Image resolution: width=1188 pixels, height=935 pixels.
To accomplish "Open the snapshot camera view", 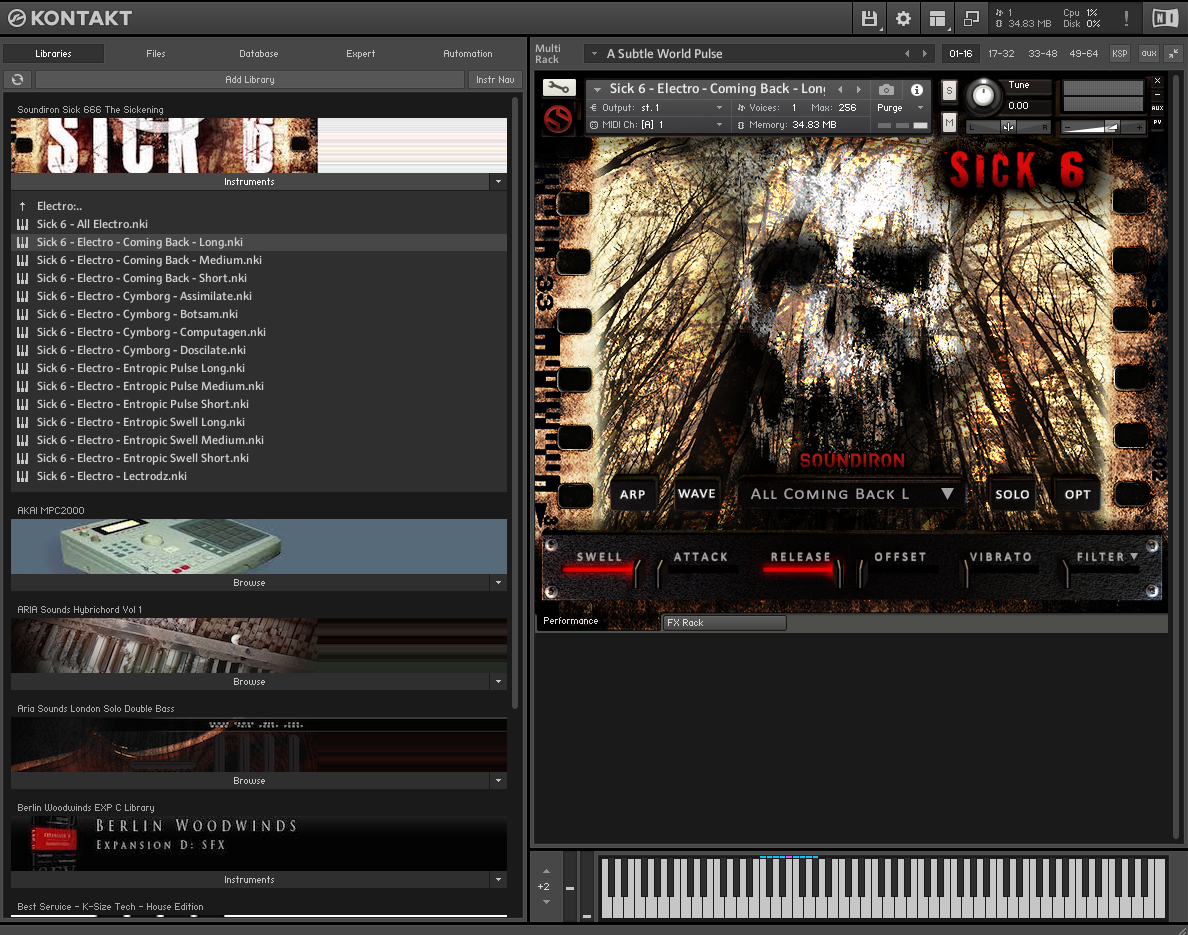I will [x=886, y=89].
